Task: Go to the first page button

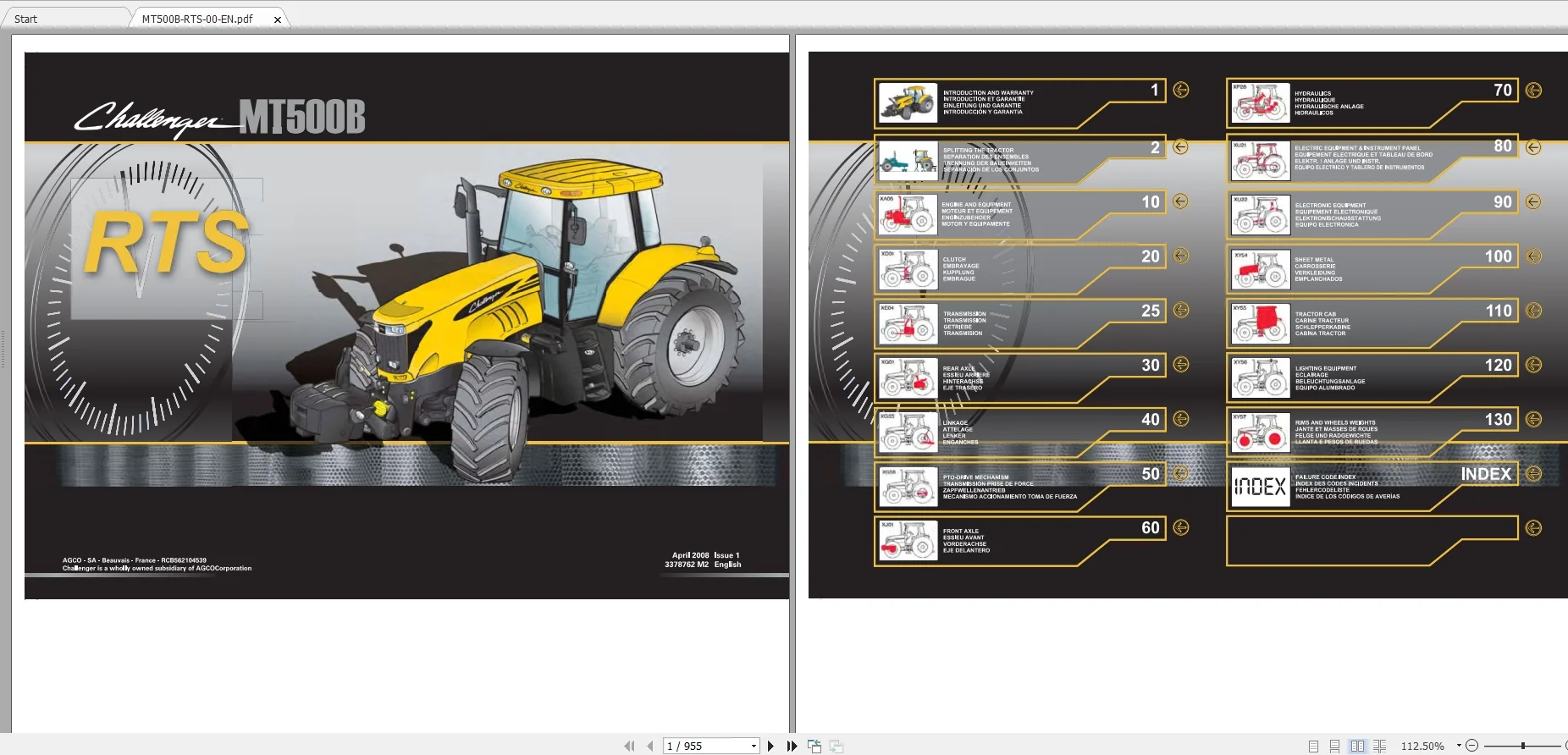Action: coord(629,746)
